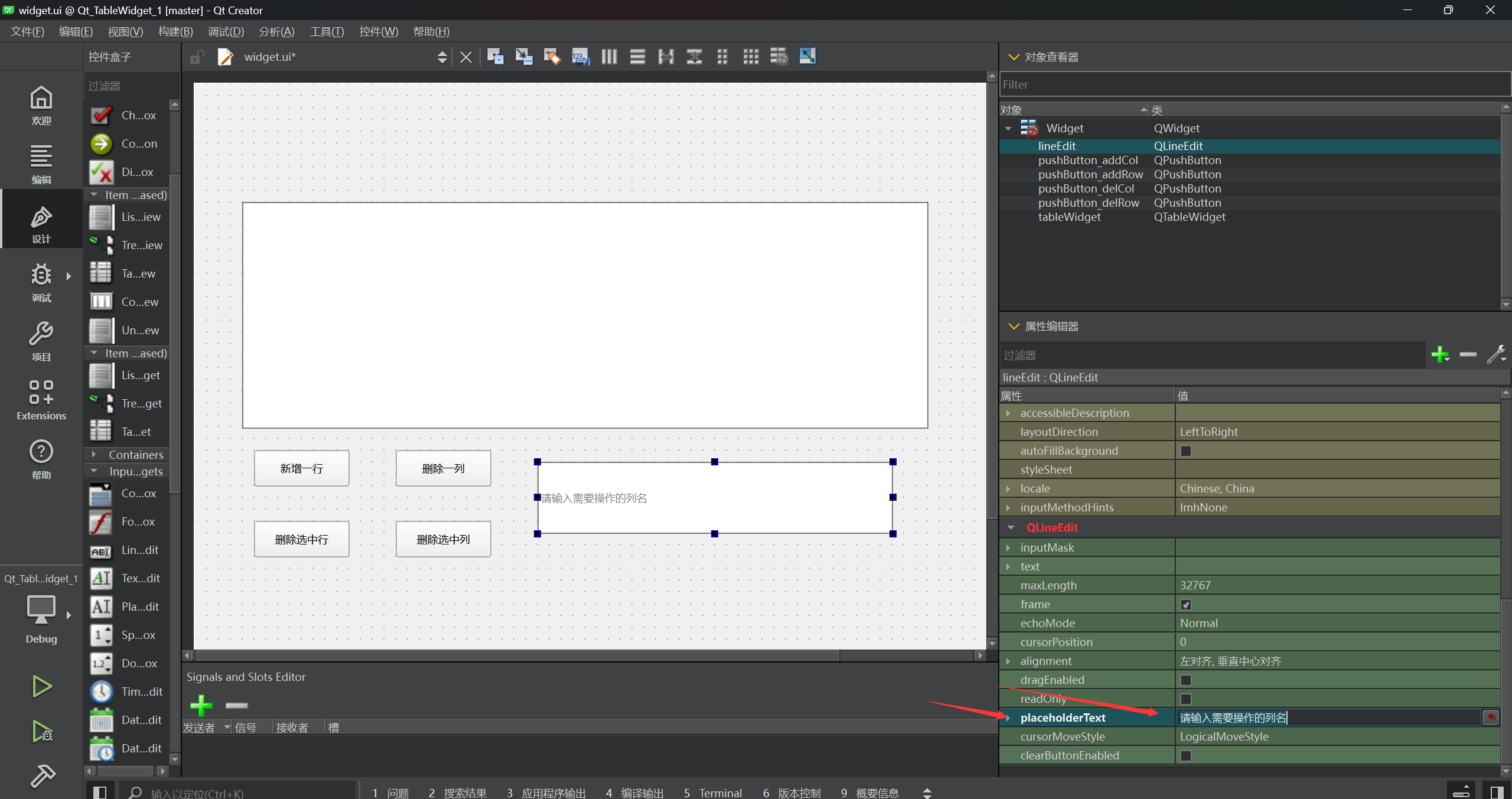Toggle readOnly checkbox
This screenshot has height=799, width=1512.
point(1185,699)
